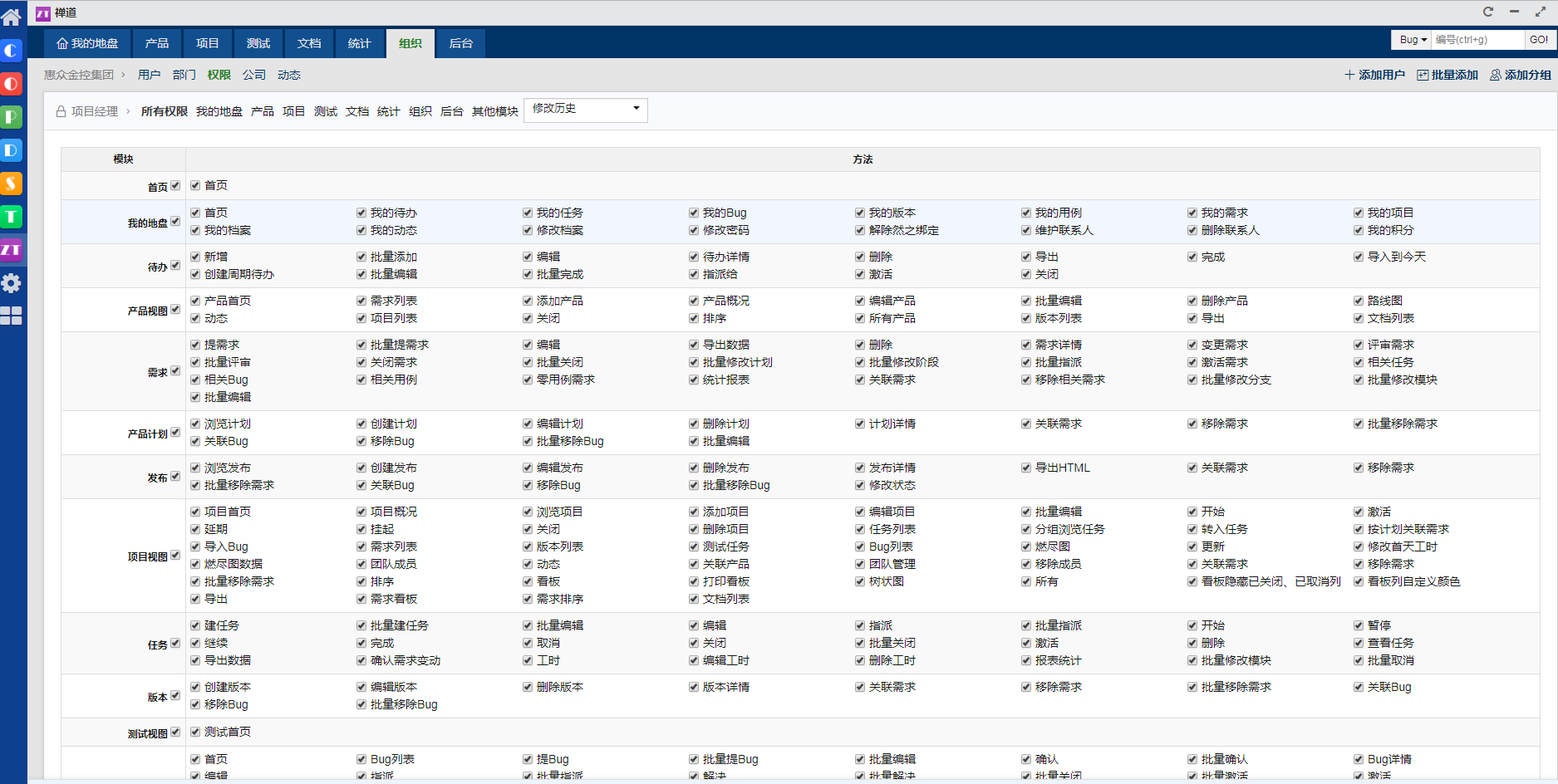Screen dimensions: 1558x784
Task: Open the 部门 submenu link
Action: (184, 75)
